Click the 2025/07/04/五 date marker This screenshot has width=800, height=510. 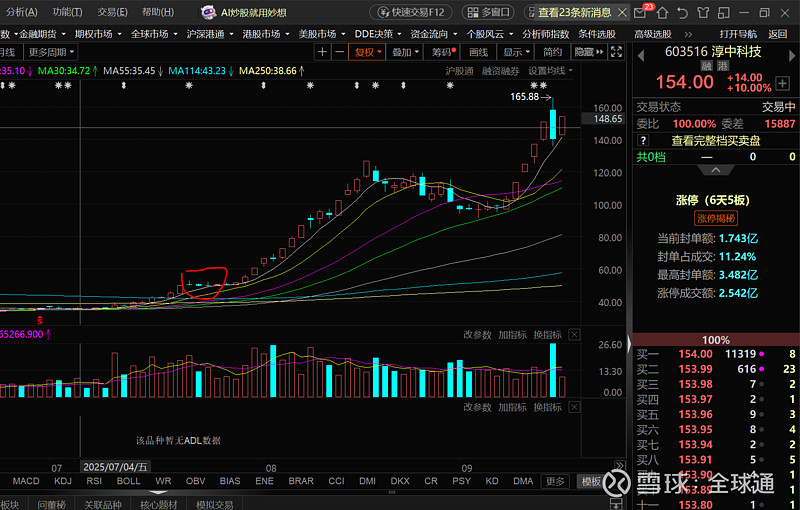(x=115, y=467)
